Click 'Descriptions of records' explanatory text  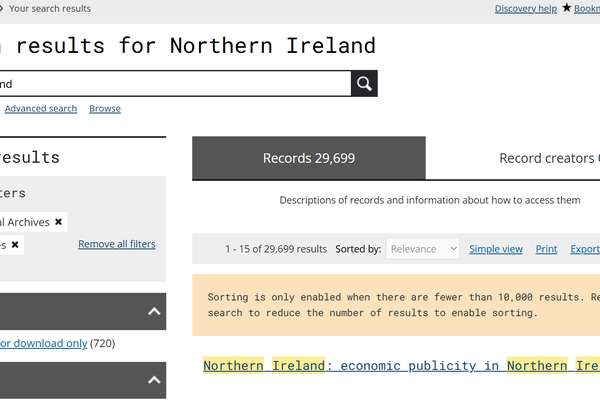pyautogui.click(x=430, y=200)
